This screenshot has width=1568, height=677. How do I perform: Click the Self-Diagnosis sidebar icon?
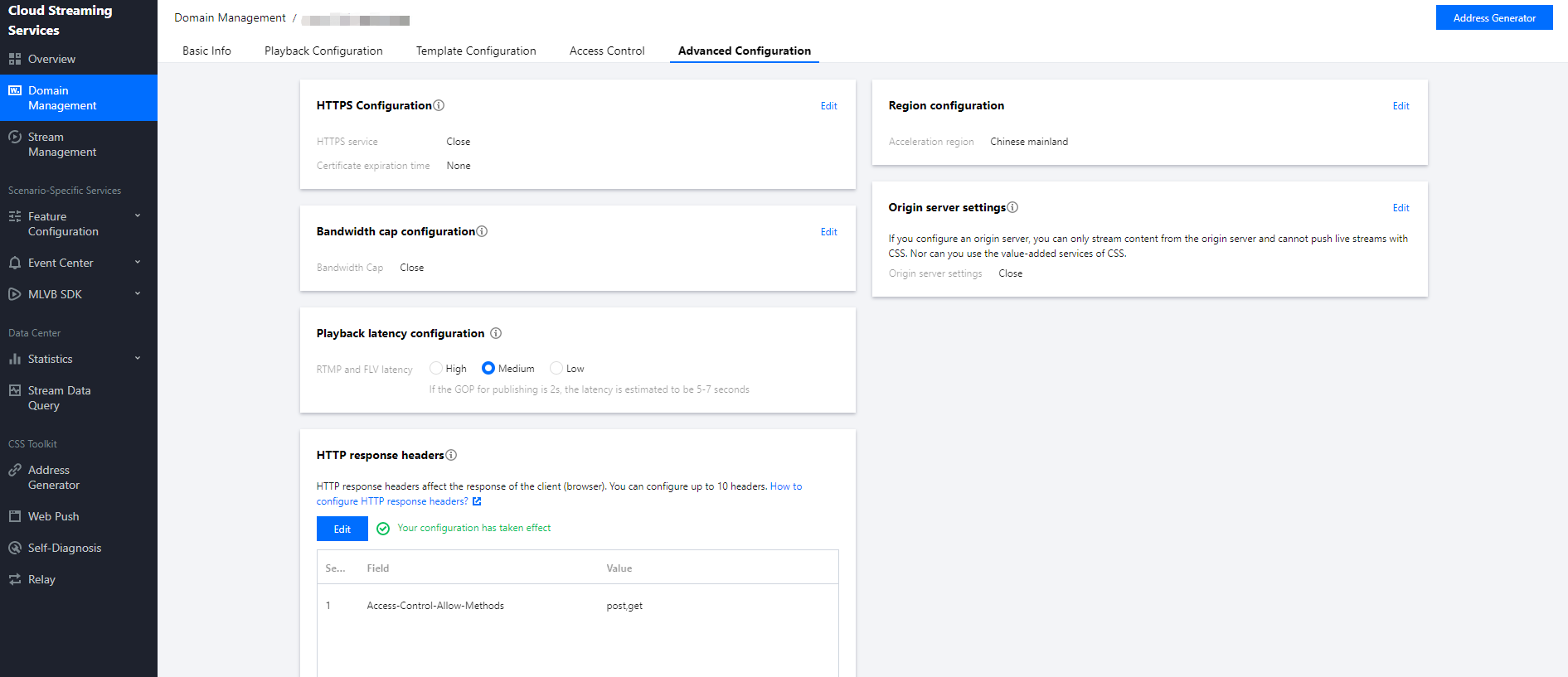15,548
